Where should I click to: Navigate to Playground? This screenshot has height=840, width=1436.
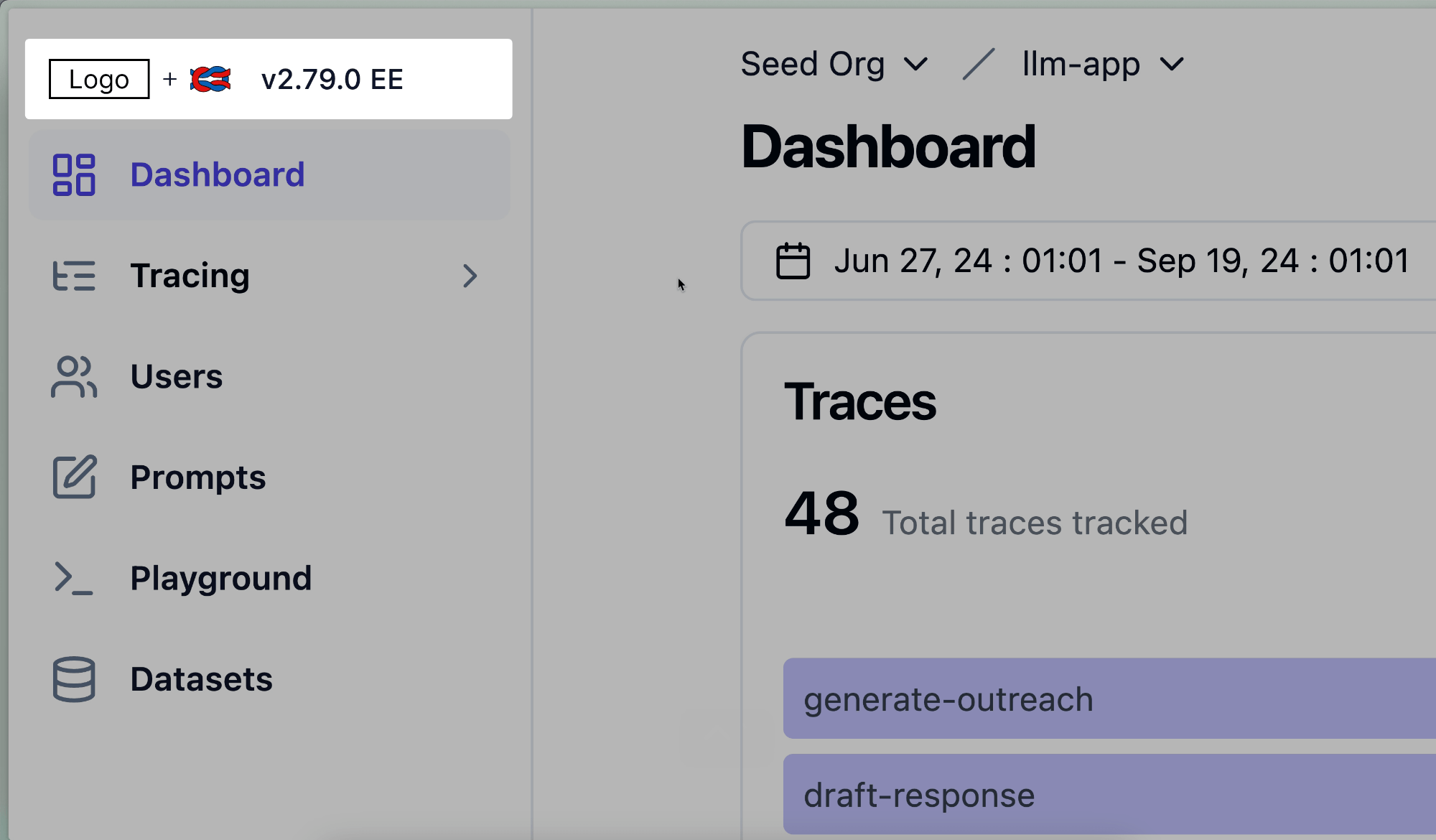221,578
